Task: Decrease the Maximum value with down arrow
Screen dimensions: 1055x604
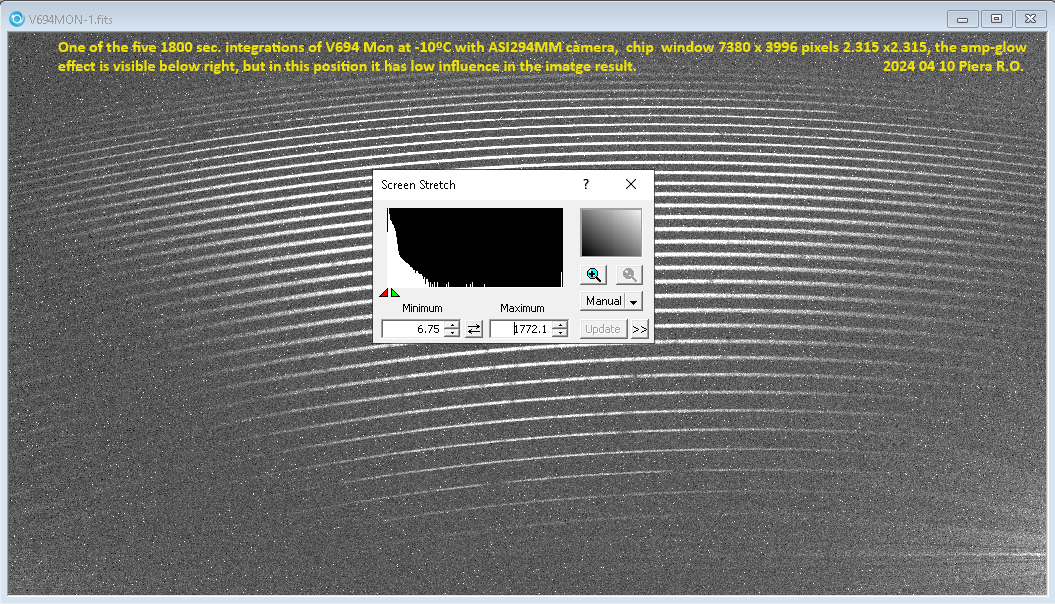Action: (560, 333)
